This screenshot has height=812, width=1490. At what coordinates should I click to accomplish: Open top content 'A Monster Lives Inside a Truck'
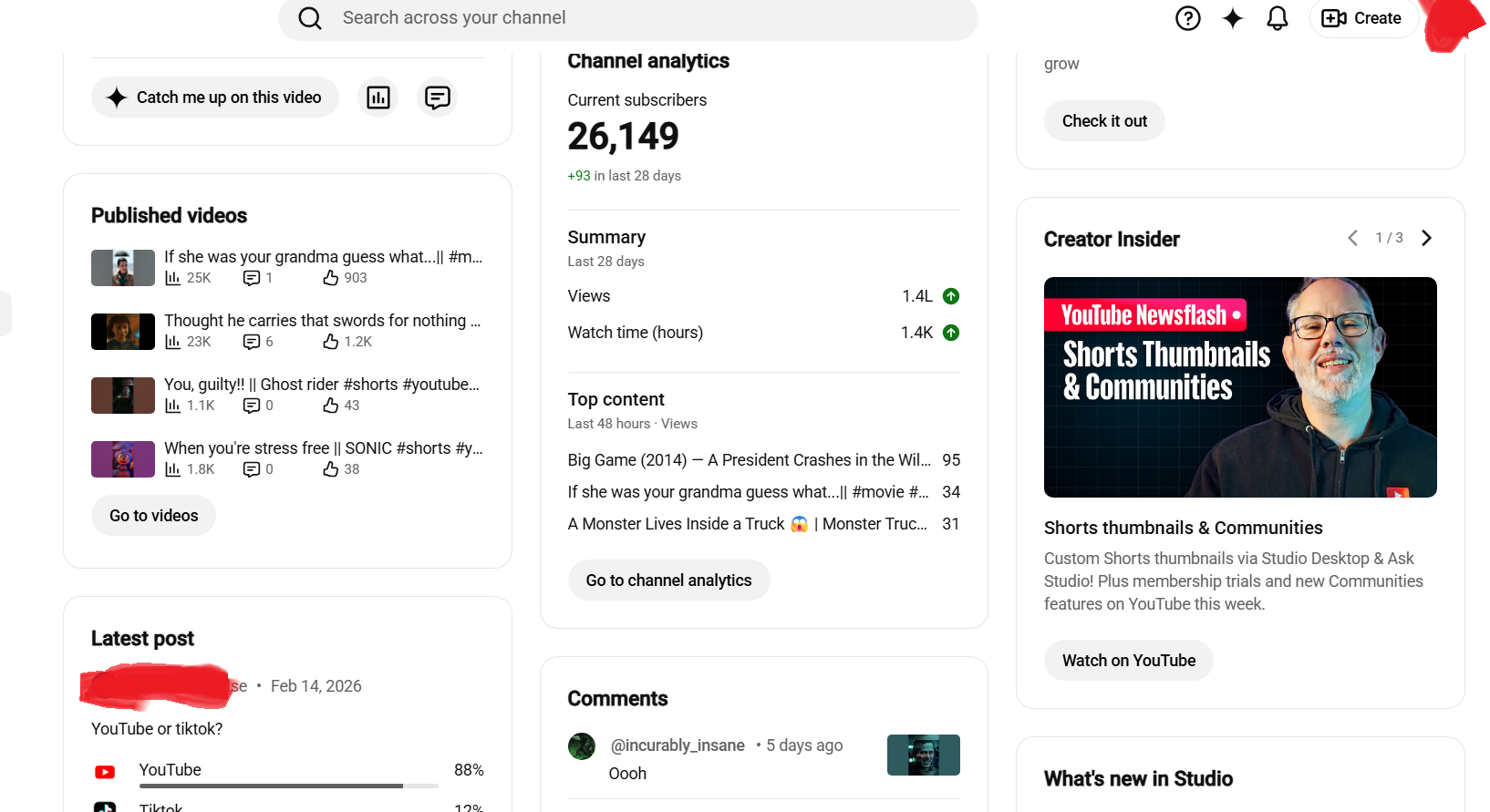pos(764,524)
